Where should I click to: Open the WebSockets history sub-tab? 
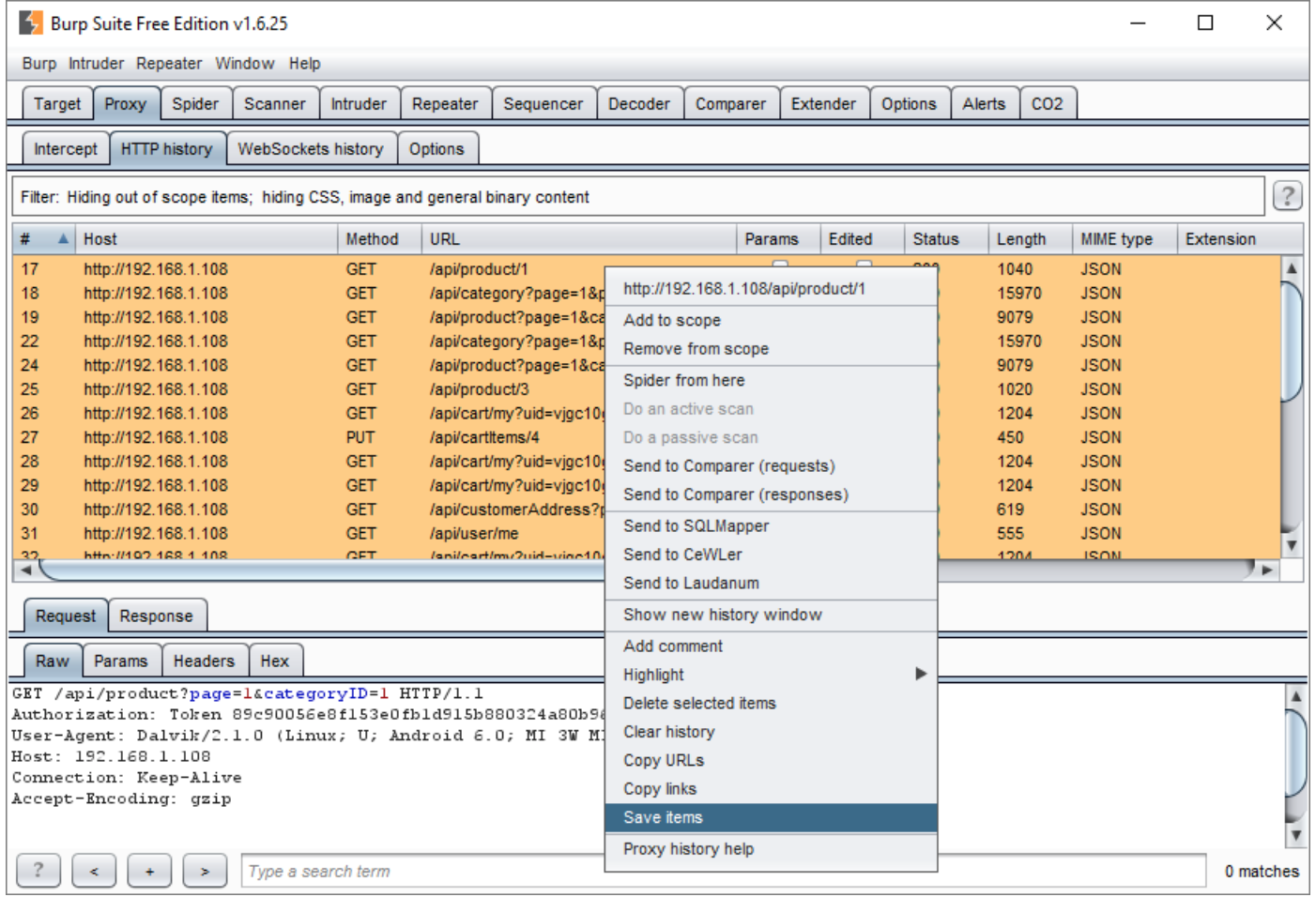tap(311, 148)
